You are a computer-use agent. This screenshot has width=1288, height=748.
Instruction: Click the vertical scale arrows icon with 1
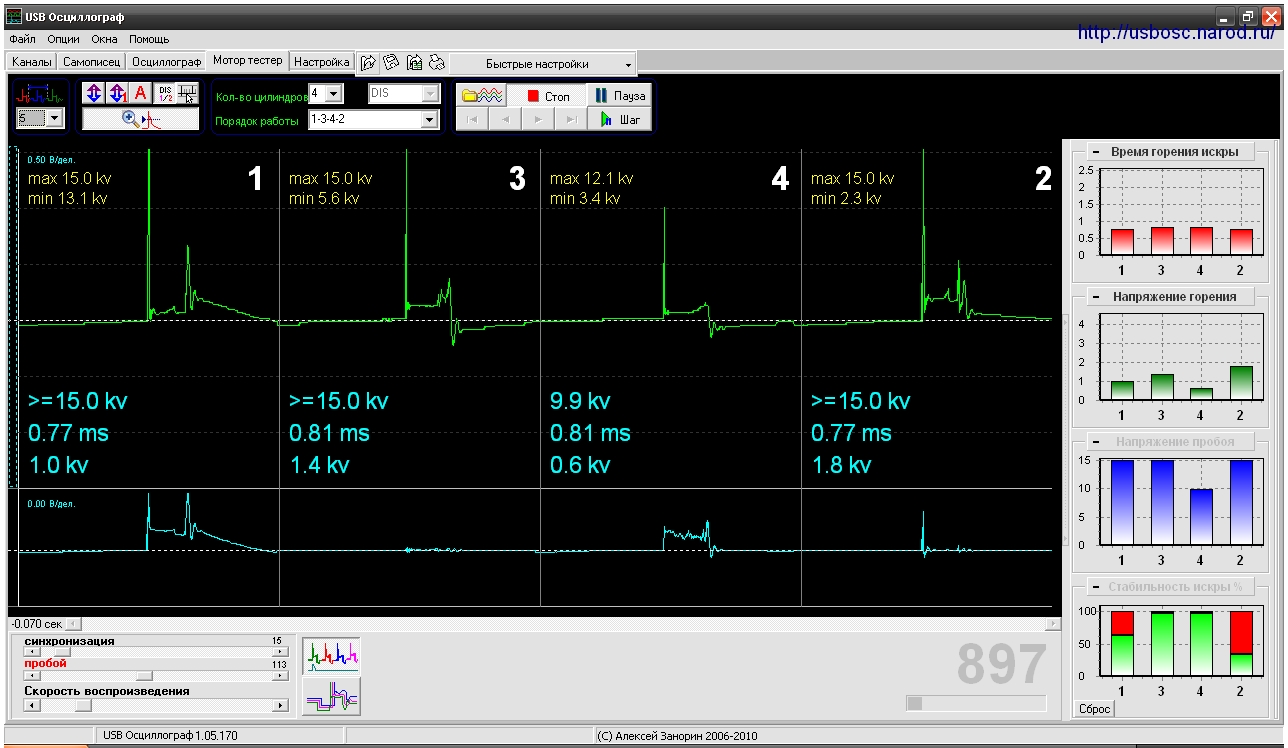pyautogui.click(x=116, y=93)
